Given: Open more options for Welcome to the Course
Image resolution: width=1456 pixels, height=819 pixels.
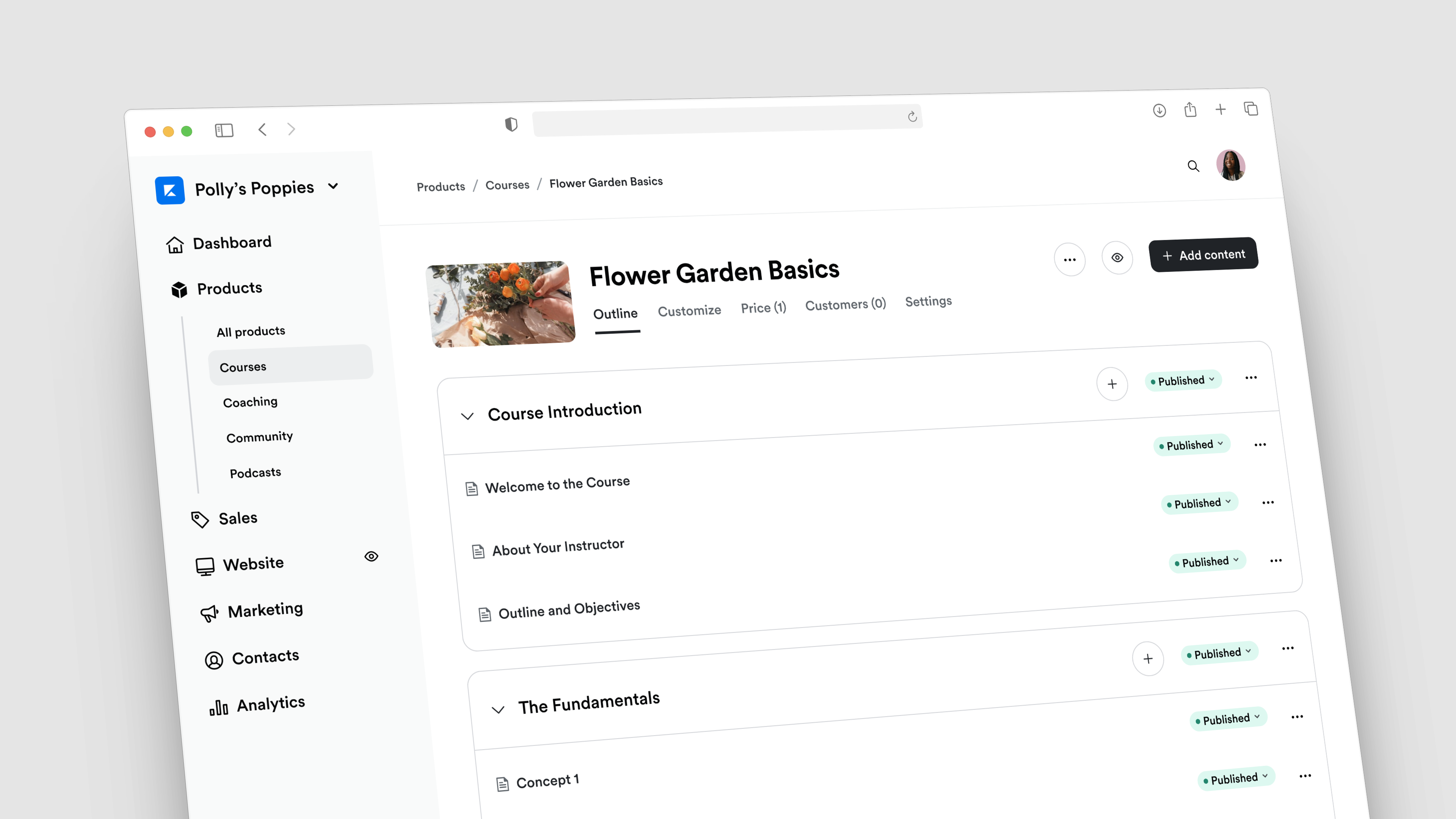Looking at the screenshot, I should point(1260,444).
